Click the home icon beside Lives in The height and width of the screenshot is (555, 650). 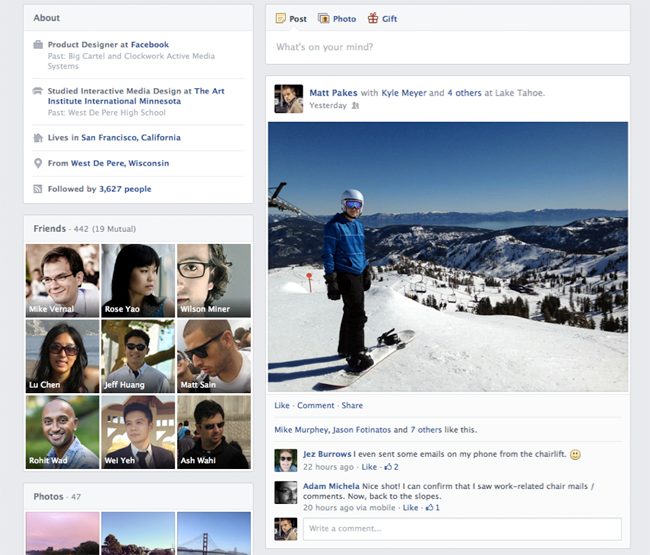(x=38, y=138)
